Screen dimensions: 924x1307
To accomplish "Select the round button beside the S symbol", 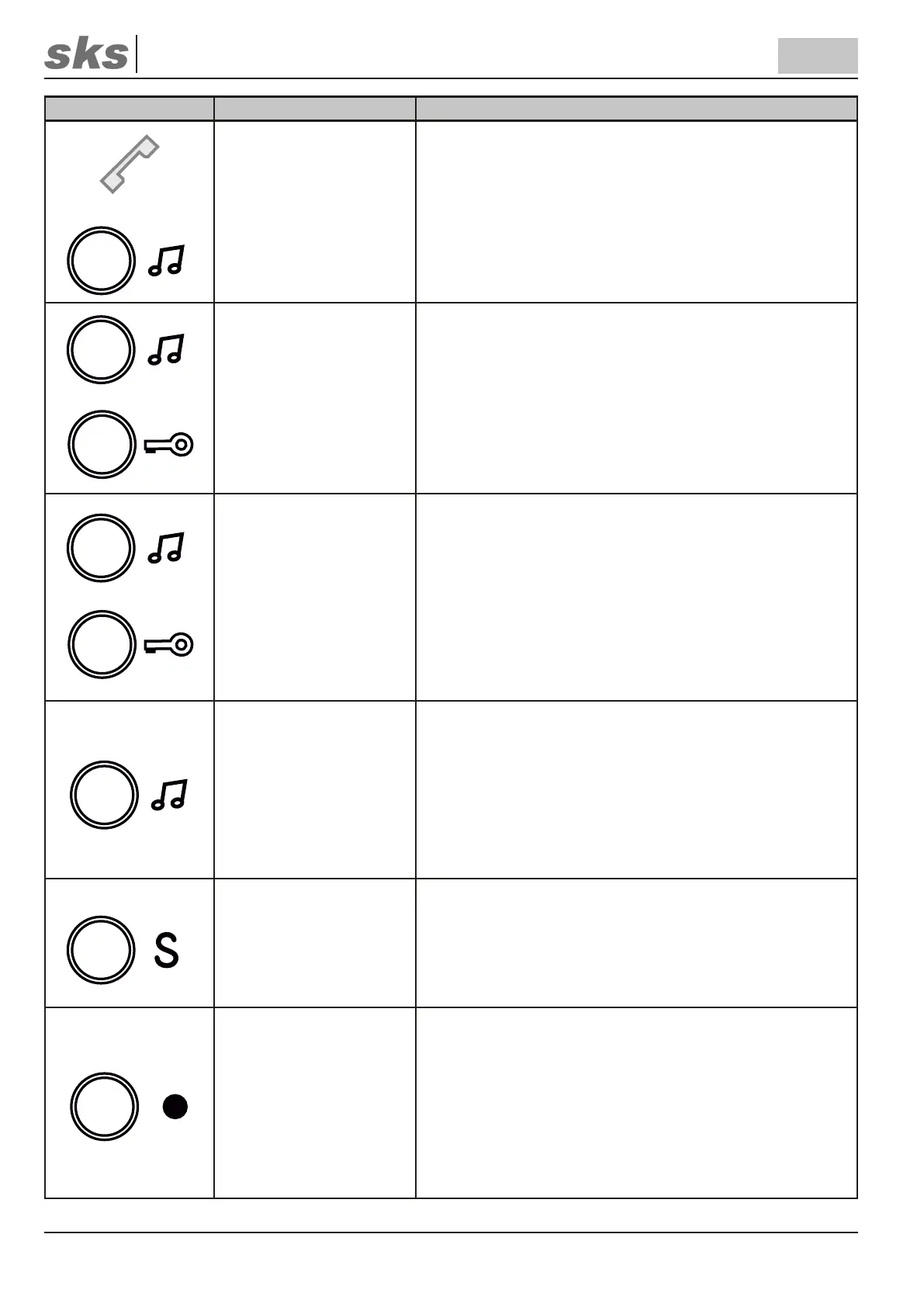I will (102, 950).
